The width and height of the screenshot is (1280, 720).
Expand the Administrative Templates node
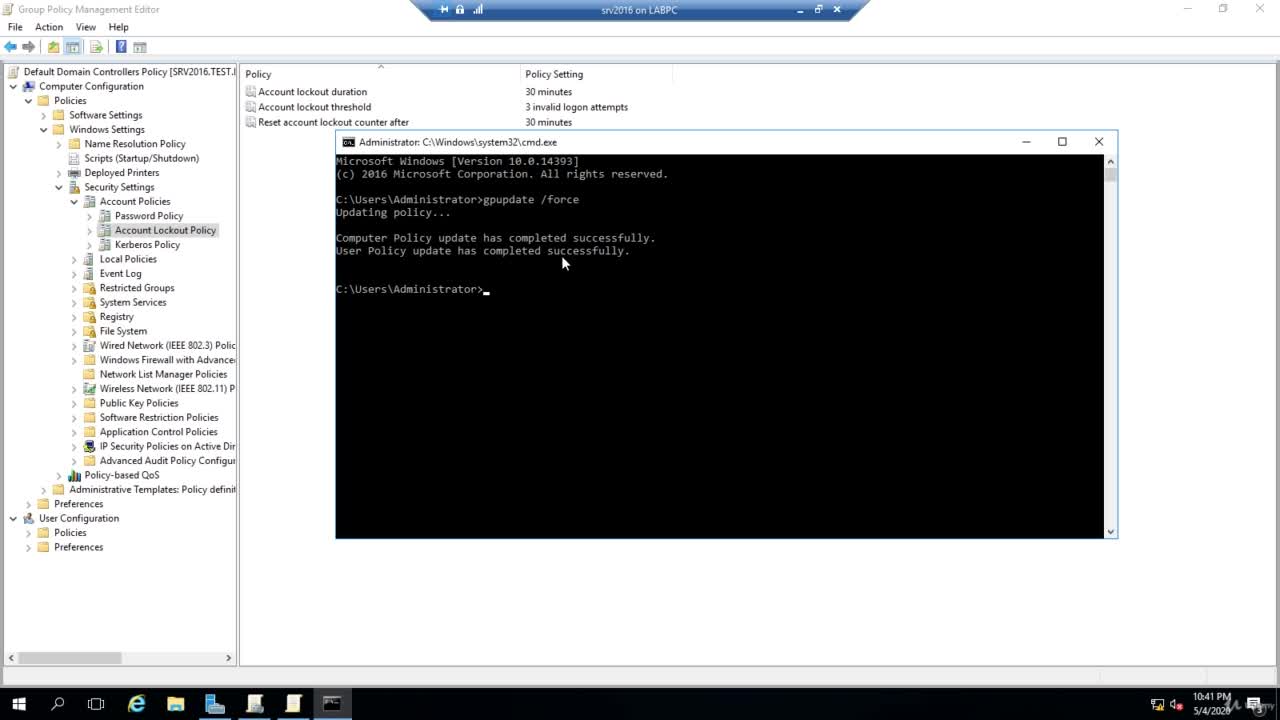(x=43, y=490)
